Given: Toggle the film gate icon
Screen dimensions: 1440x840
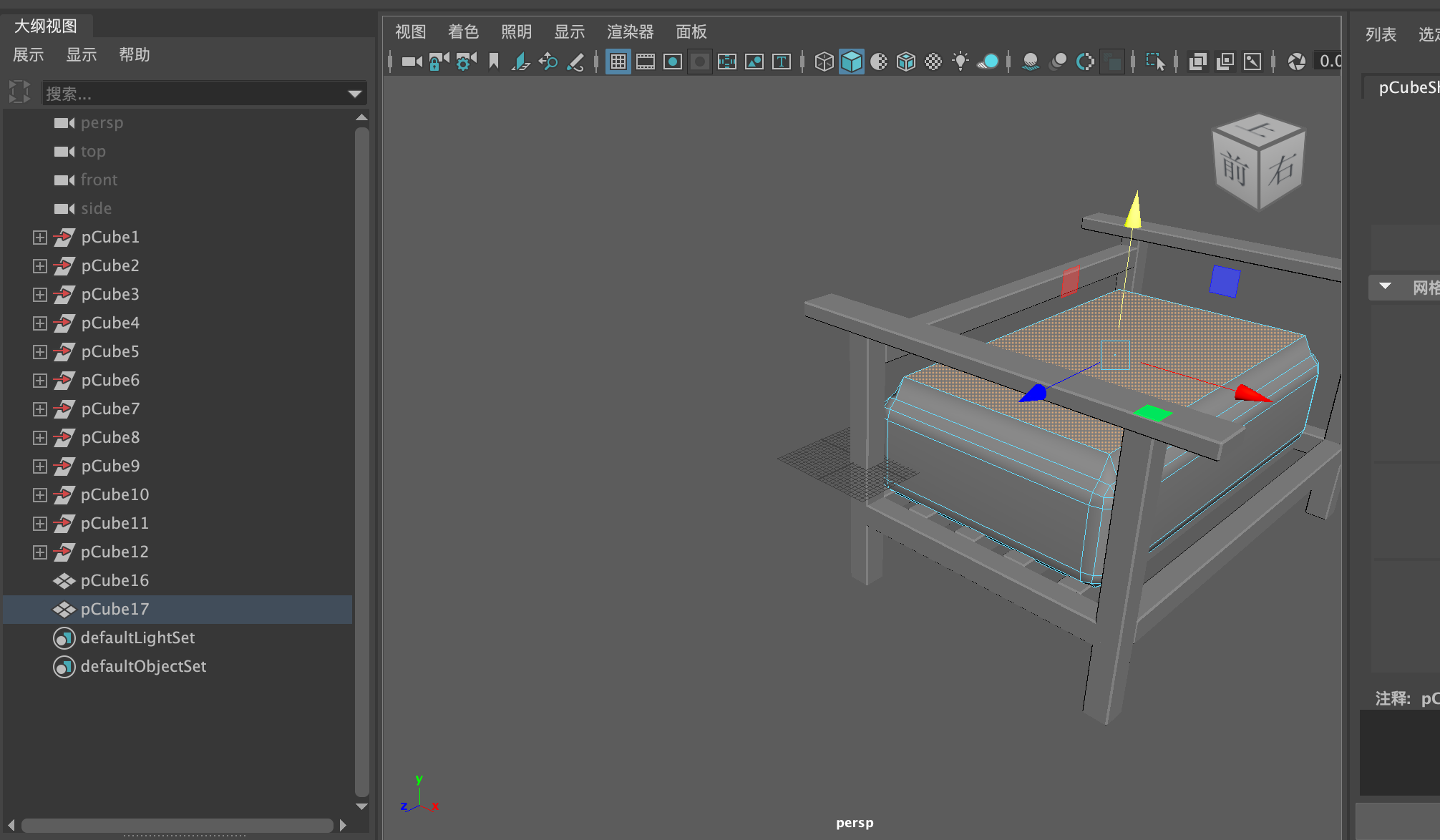Looking at the screenshot, I should pos(645,62).
